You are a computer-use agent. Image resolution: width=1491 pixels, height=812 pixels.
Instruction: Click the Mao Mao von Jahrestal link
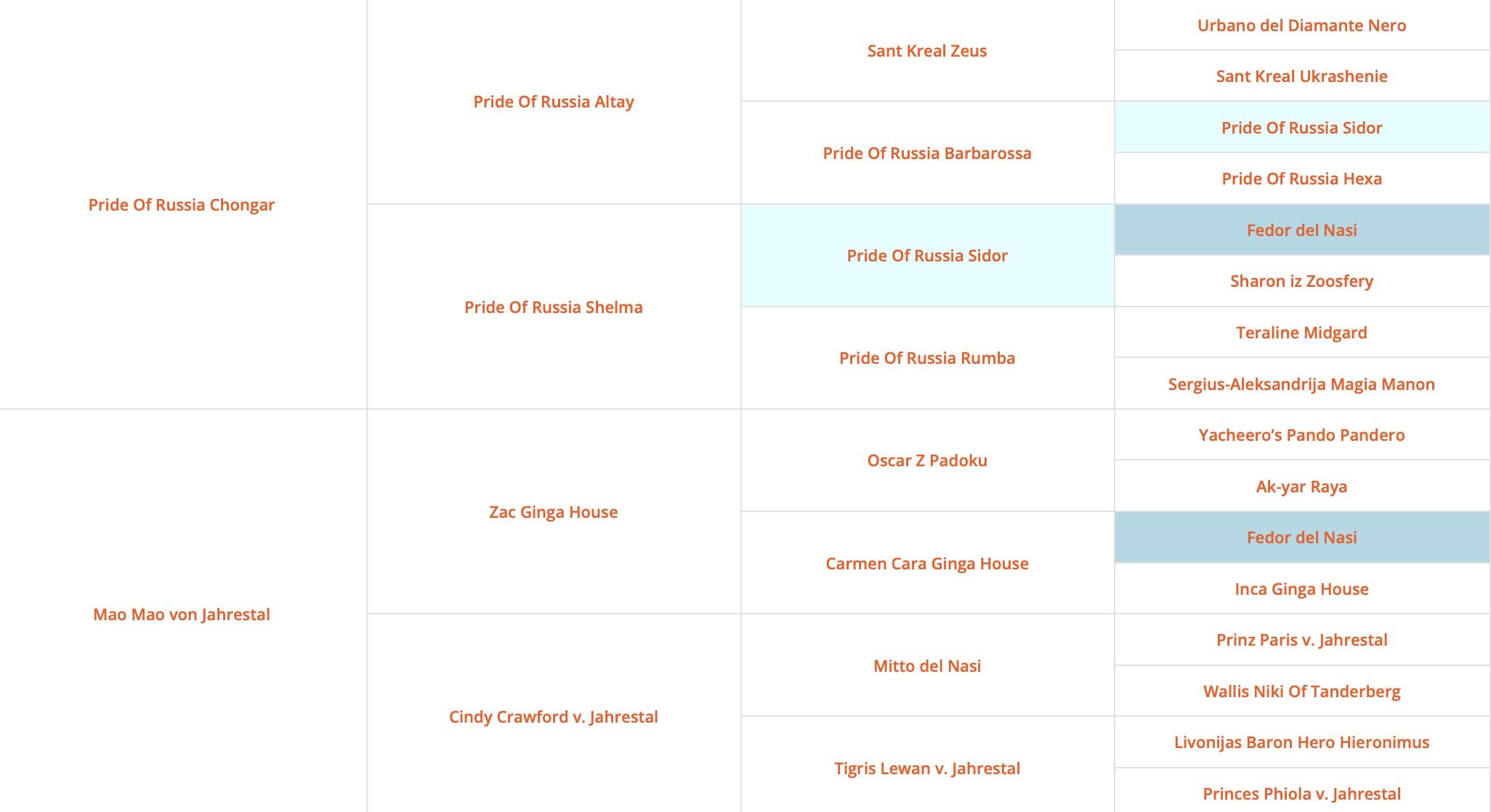coord(182,614)
